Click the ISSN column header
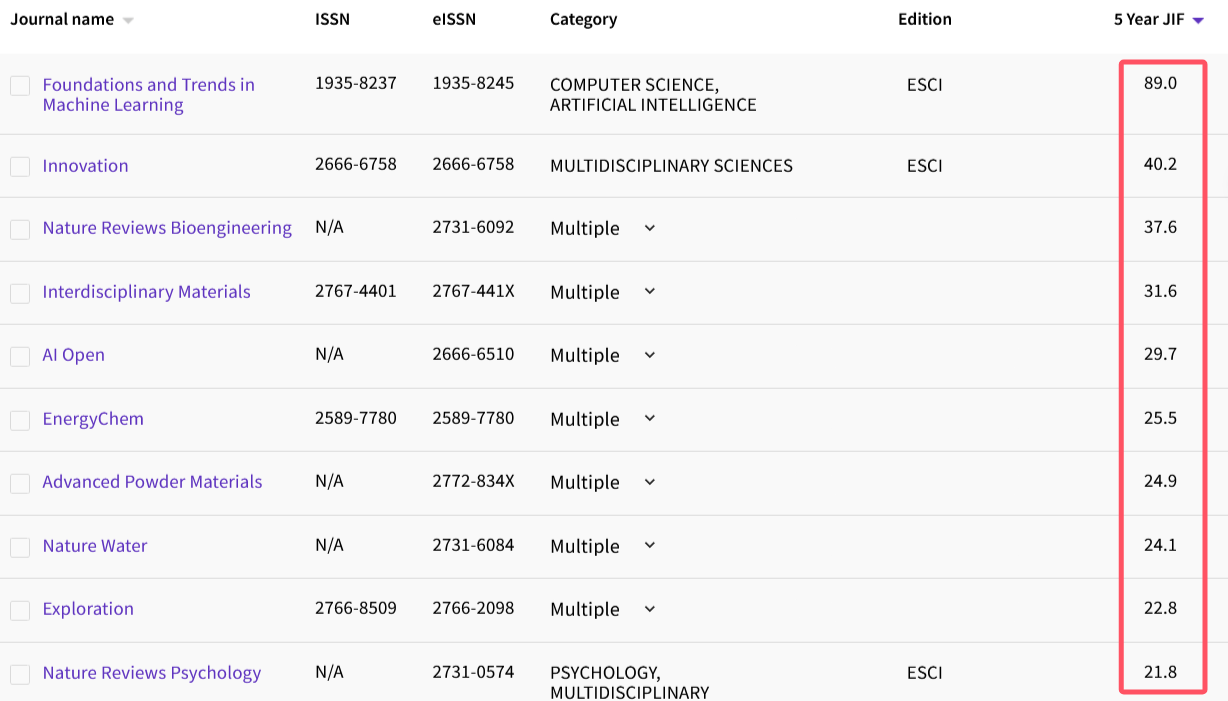Screen dimensions: 1228x701 click(x=332, y=19)
